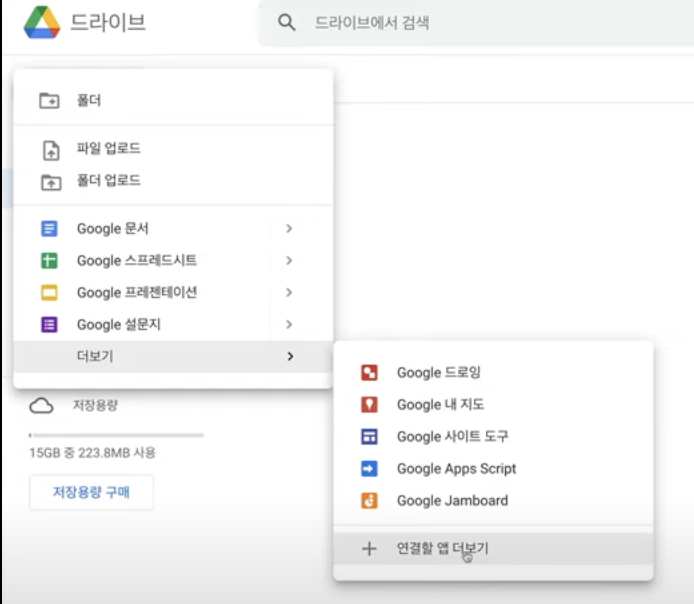This screenshot has height=604, width=694.
Task: Click the orange Google Jamboard icon
Action: click(369, 501)
